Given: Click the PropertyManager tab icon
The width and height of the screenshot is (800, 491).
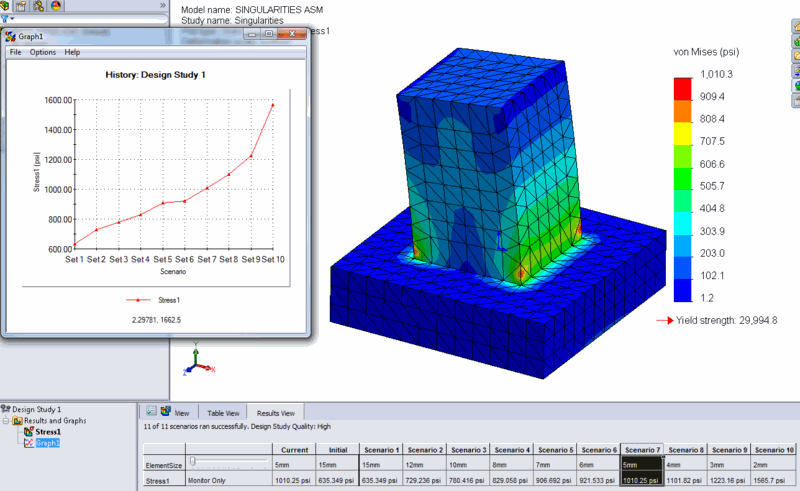Looking at the screenshot, I should (20, 6).
